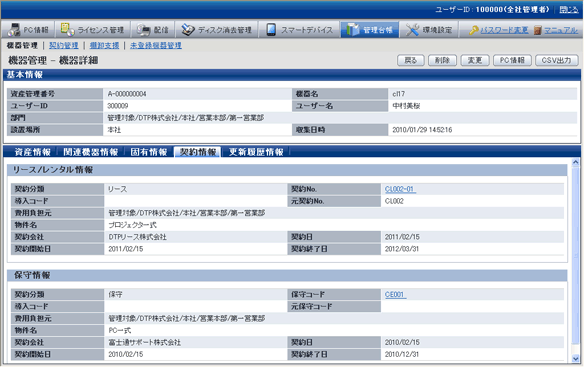584x367 pixels.
Task: Open the ディスク消去管理 disk icon
Action: [188, 29]
